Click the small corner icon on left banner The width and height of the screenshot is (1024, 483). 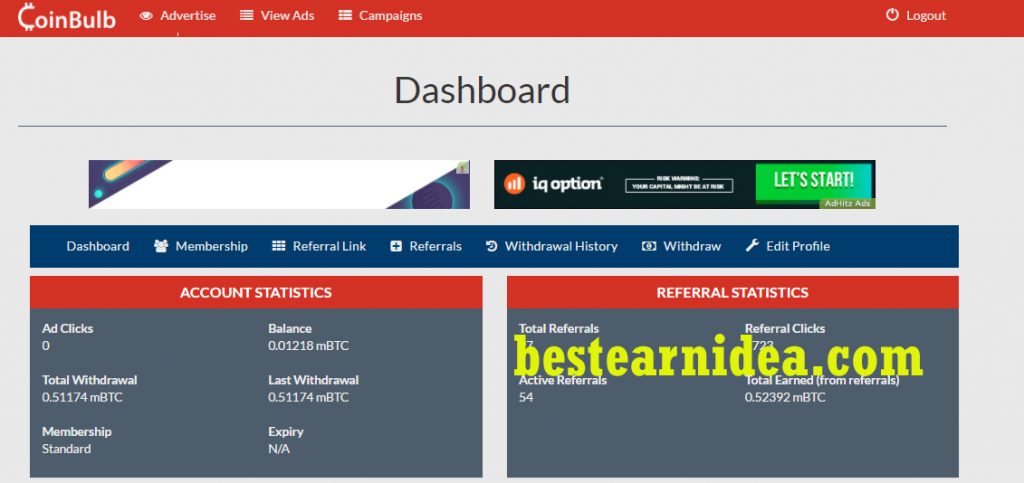coord(462,167)
